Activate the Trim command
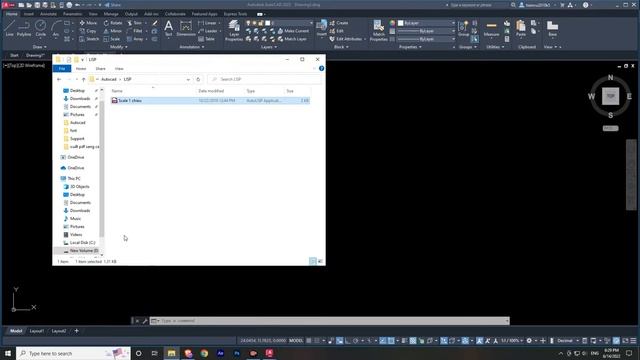The width and height of the screenshot is (640, 360). coord(135,23)
